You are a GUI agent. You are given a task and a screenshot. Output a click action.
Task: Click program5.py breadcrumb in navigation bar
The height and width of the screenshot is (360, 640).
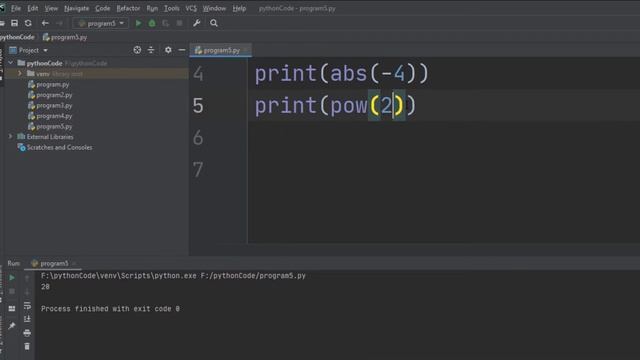click(x=65, y=37)
